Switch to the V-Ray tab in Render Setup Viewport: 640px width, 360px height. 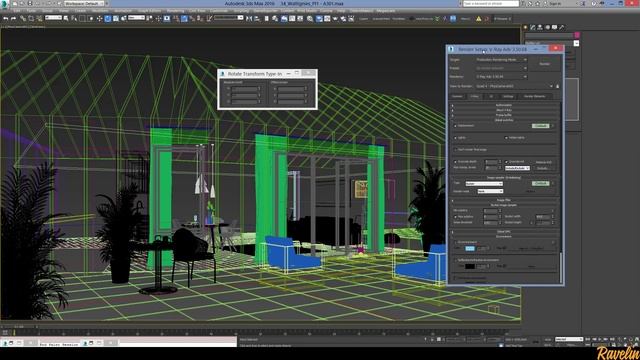tap(475, 96)
